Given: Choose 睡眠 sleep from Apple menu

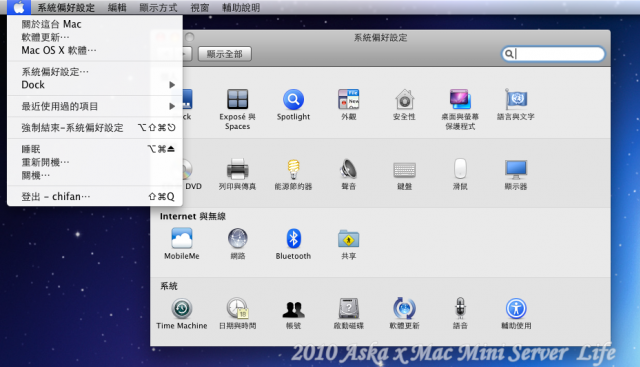Looking at the screenshot, I should [x=95, y=149].
